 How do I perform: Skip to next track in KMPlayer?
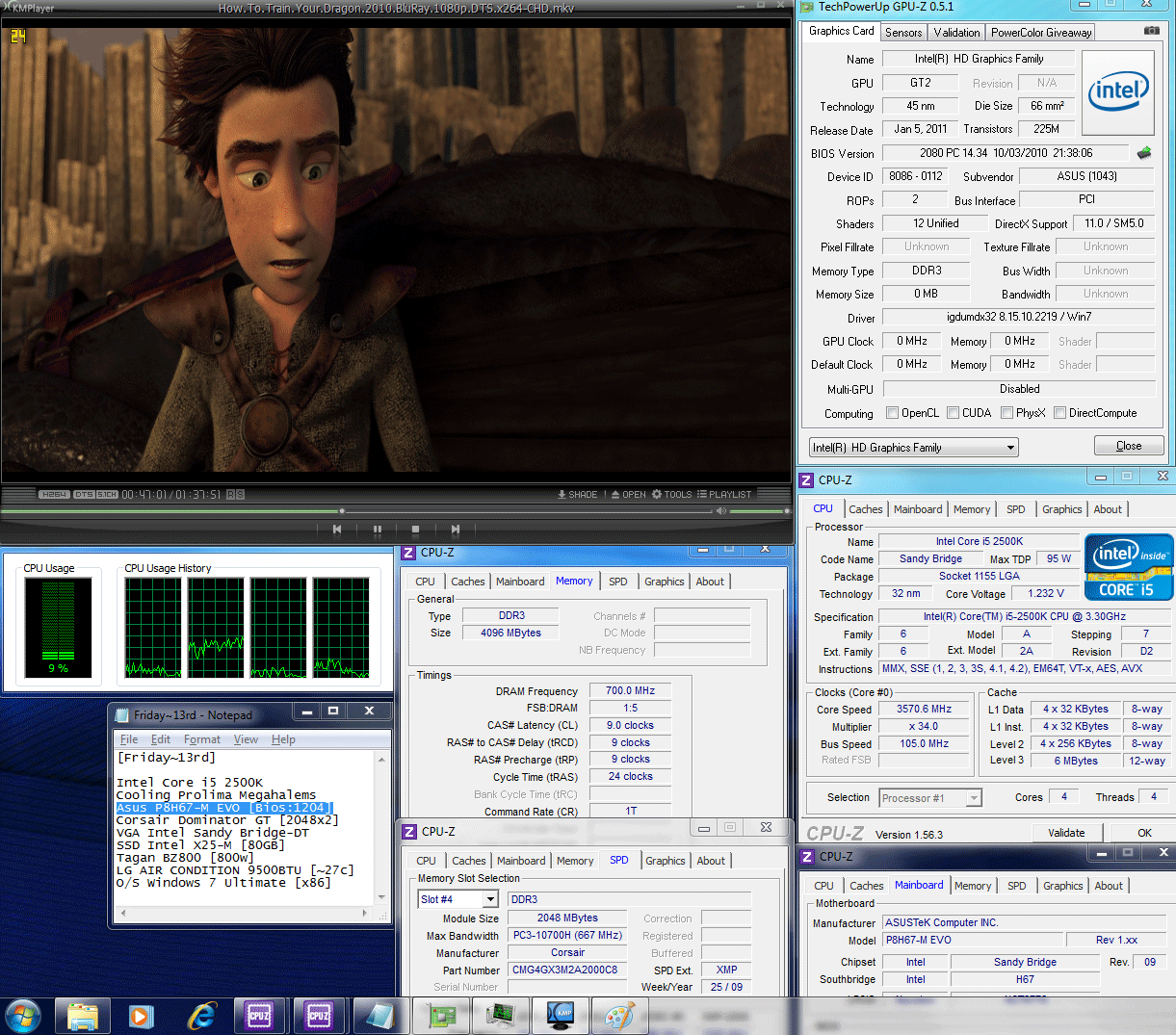(x=455, y=530)
